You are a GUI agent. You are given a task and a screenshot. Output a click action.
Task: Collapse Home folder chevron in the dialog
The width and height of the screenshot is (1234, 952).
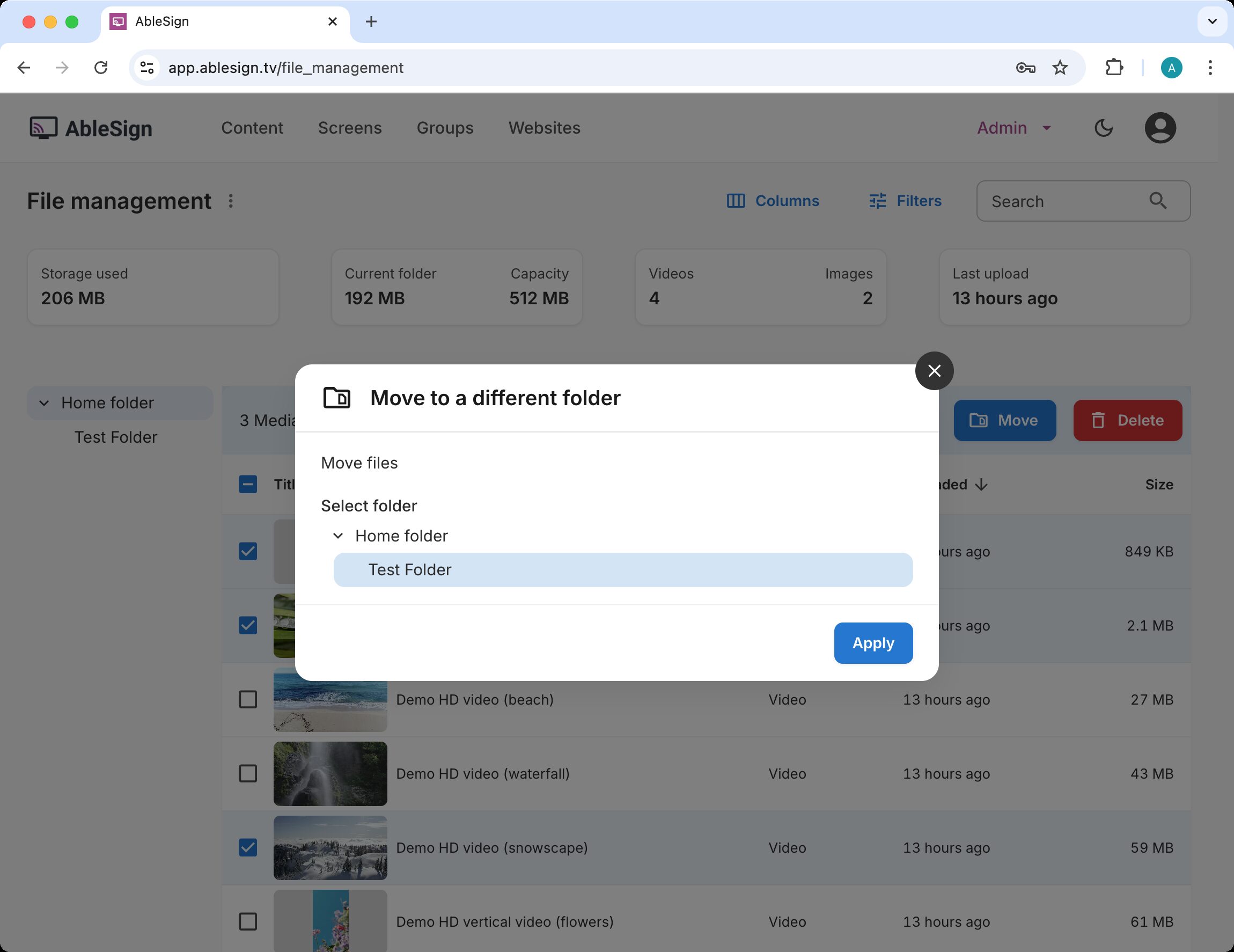point(338,536)
